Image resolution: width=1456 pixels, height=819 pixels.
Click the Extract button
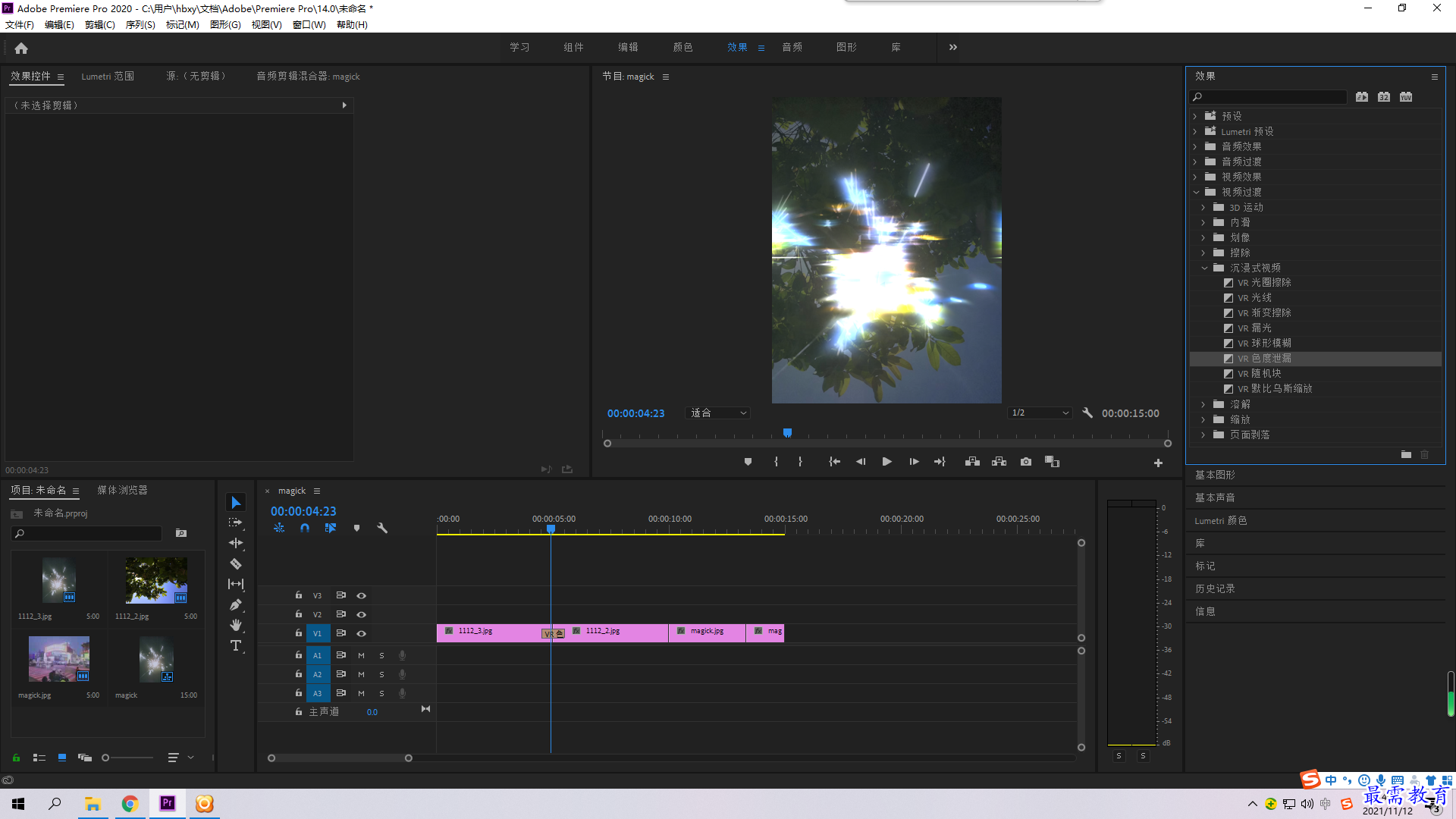point(999,462)
